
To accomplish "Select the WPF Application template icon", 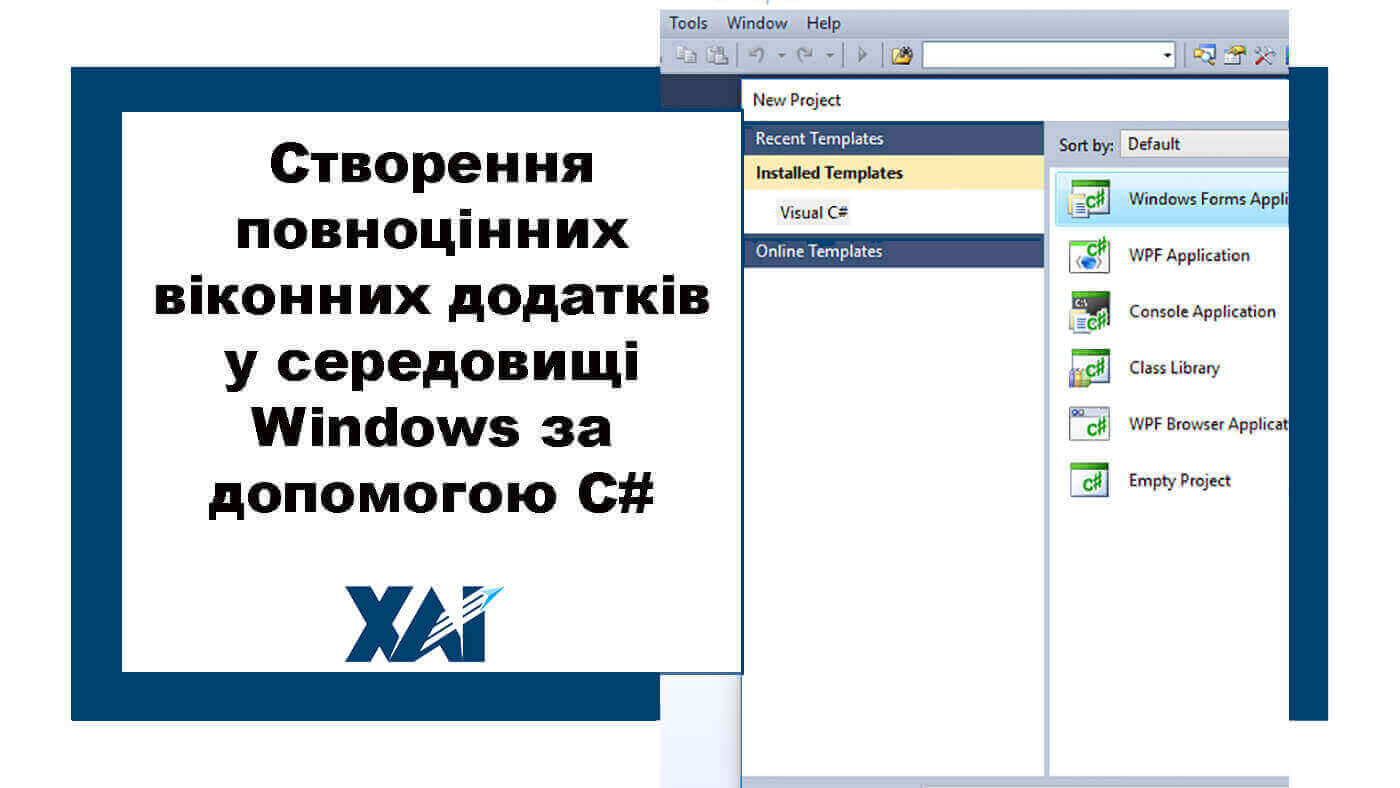I will [x=1090, y=255].
